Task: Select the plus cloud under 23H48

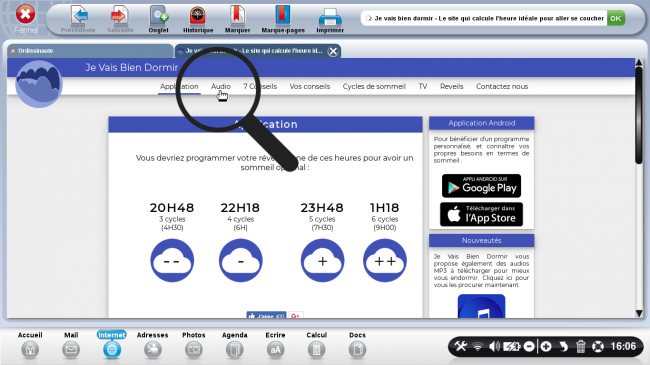Action: pos(323,260)
